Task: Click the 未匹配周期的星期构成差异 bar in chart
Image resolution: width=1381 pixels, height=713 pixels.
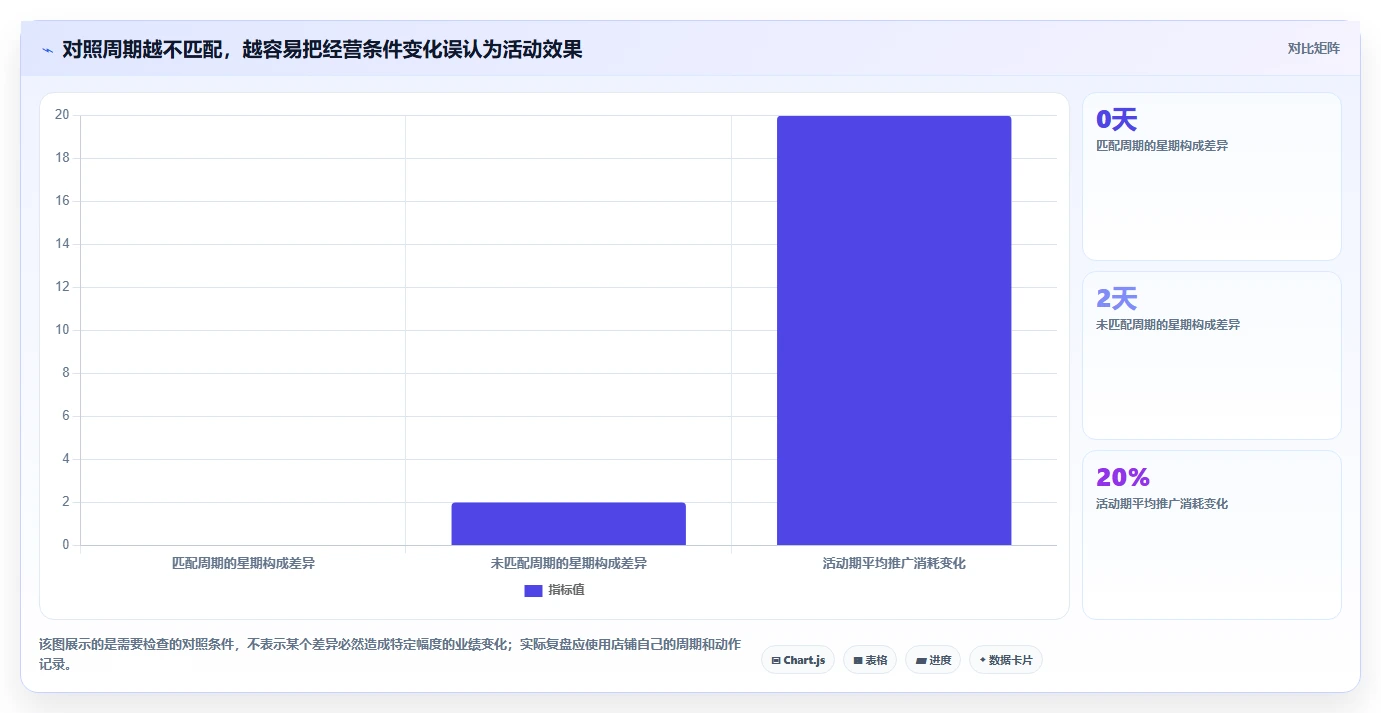Action: [568, 524]
